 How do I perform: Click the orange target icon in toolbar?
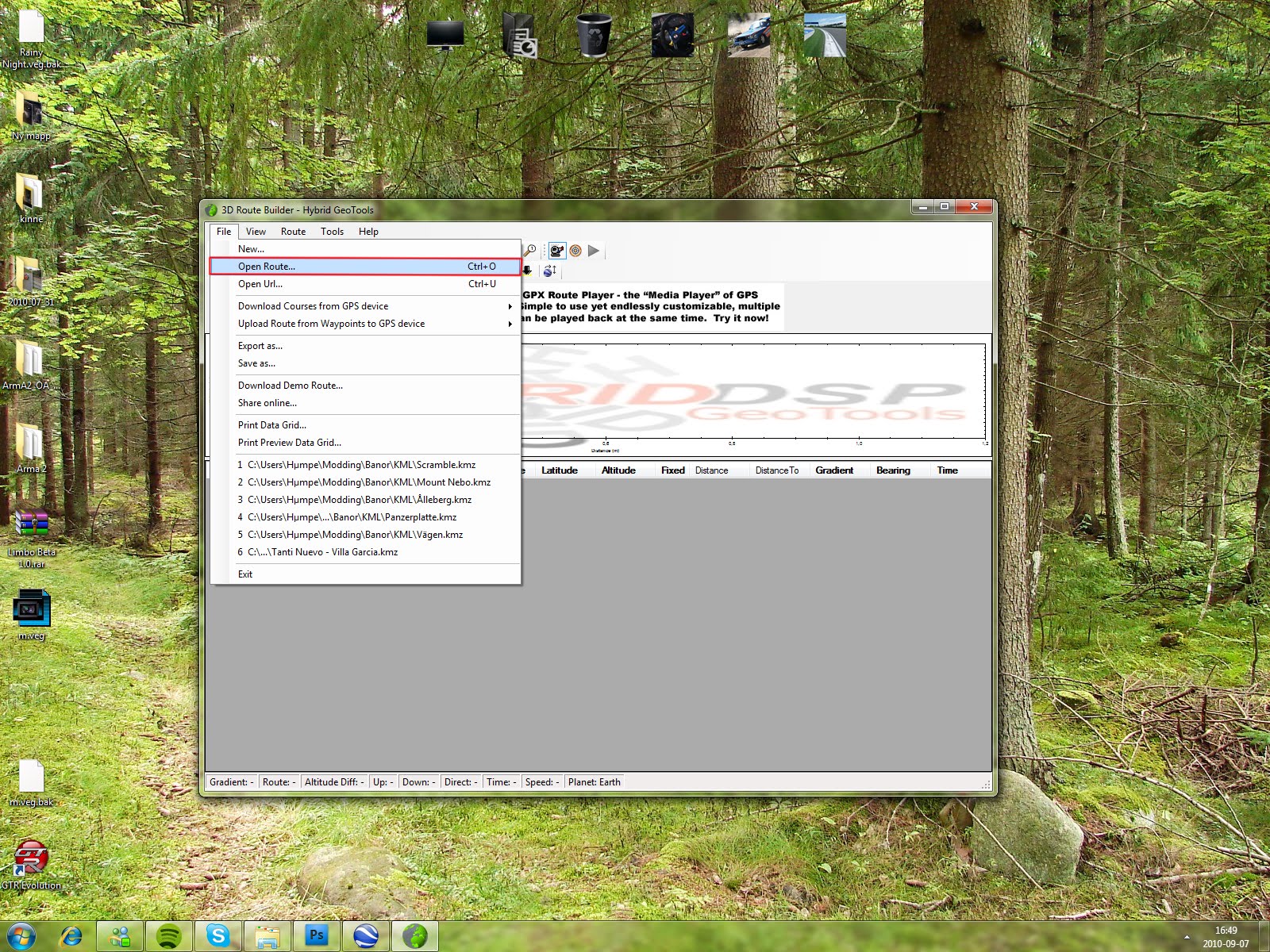point(575,251)
